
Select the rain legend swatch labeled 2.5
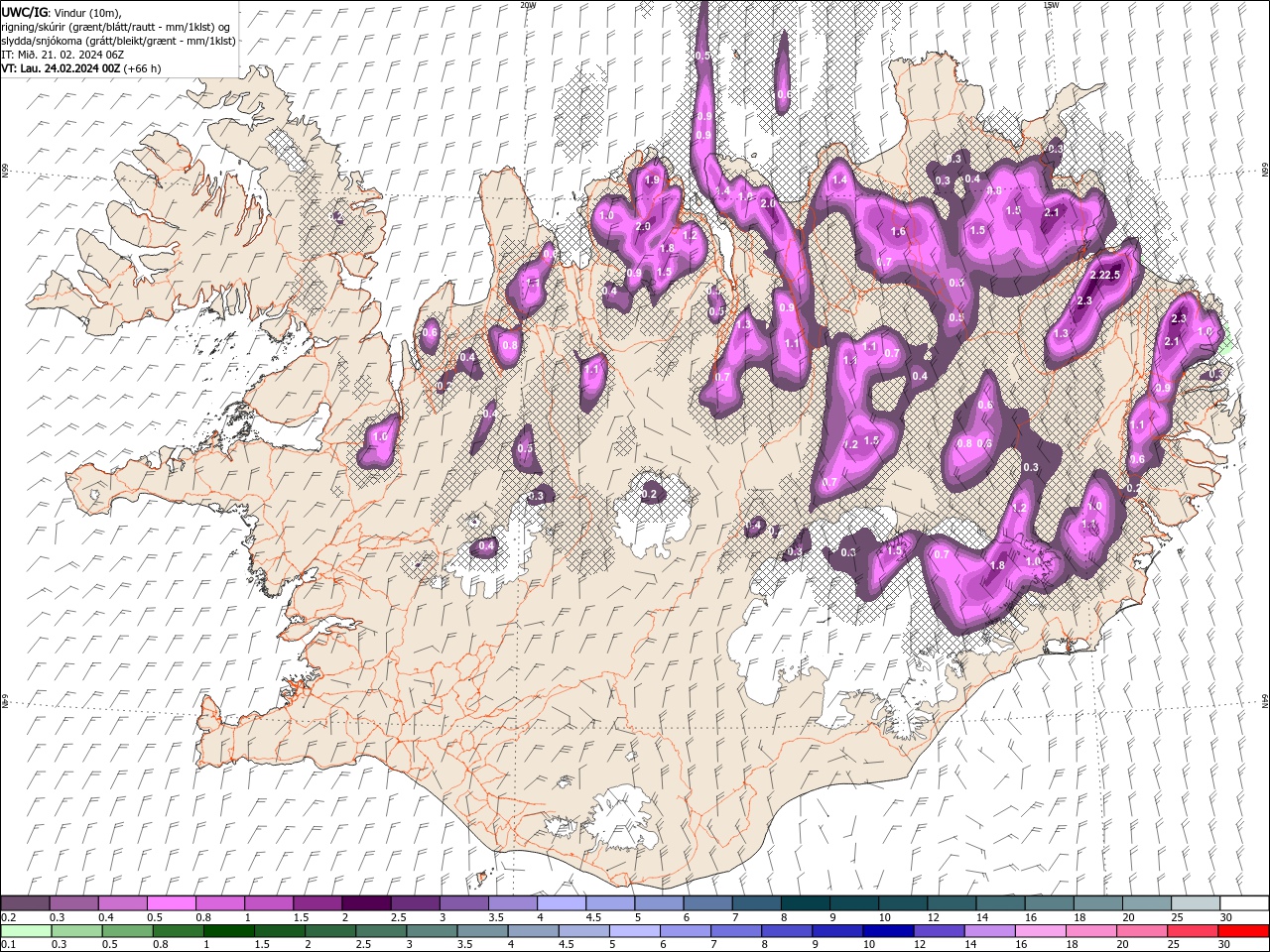coord(380,931)
